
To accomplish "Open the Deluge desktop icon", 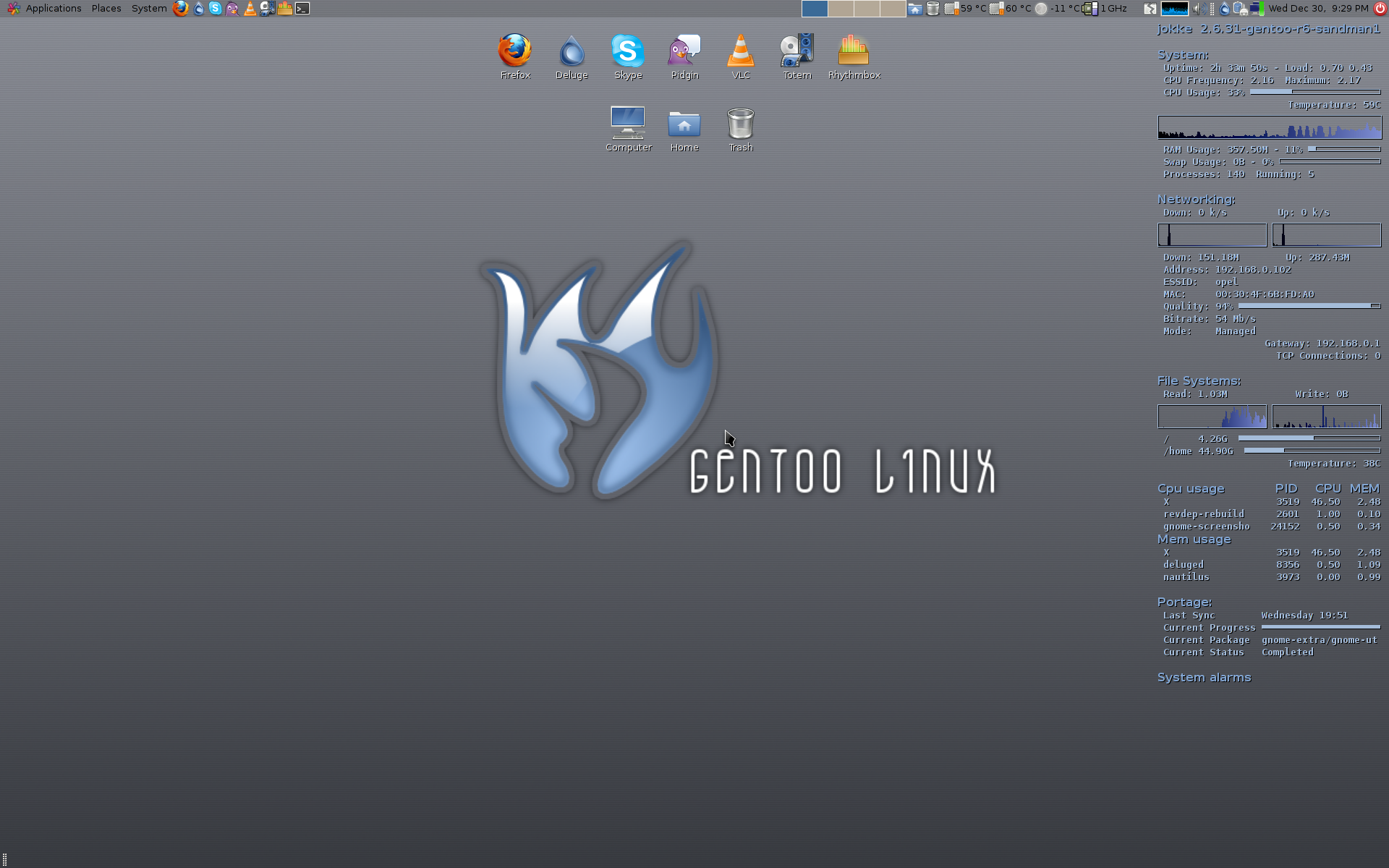I will (x=572, y=56).
